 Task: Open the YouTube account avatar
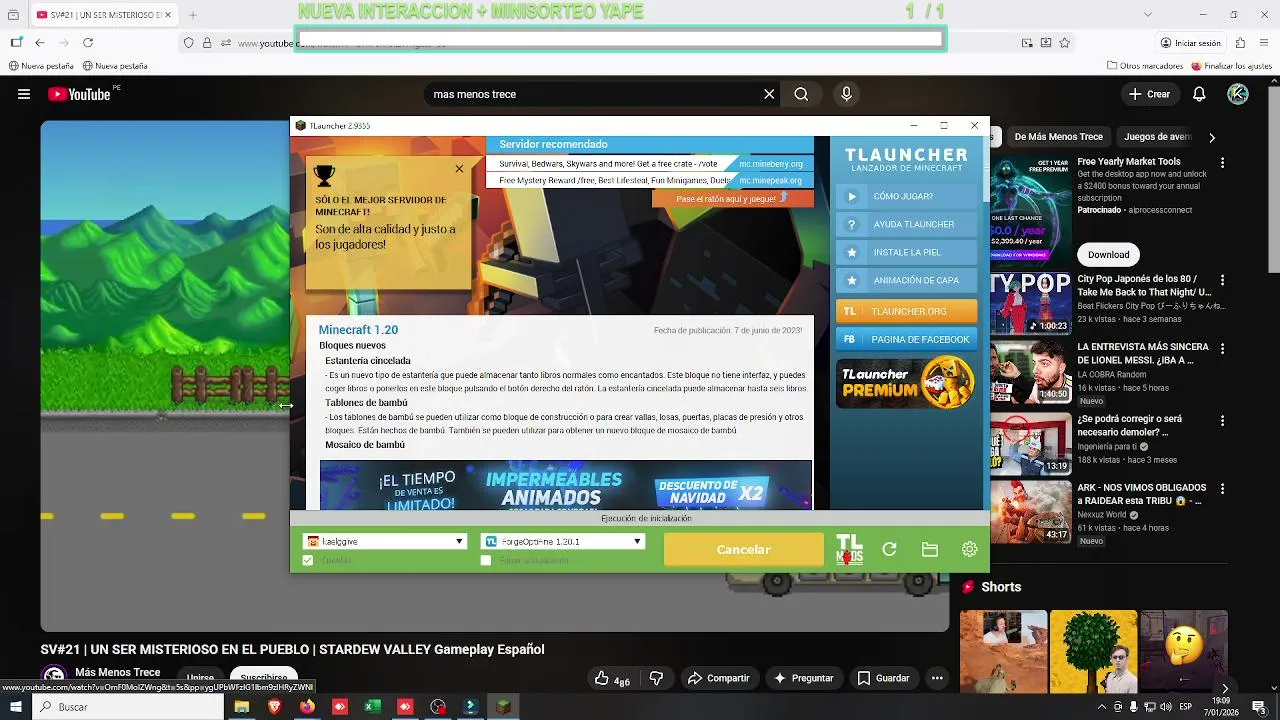click(x=1238, y=94)
